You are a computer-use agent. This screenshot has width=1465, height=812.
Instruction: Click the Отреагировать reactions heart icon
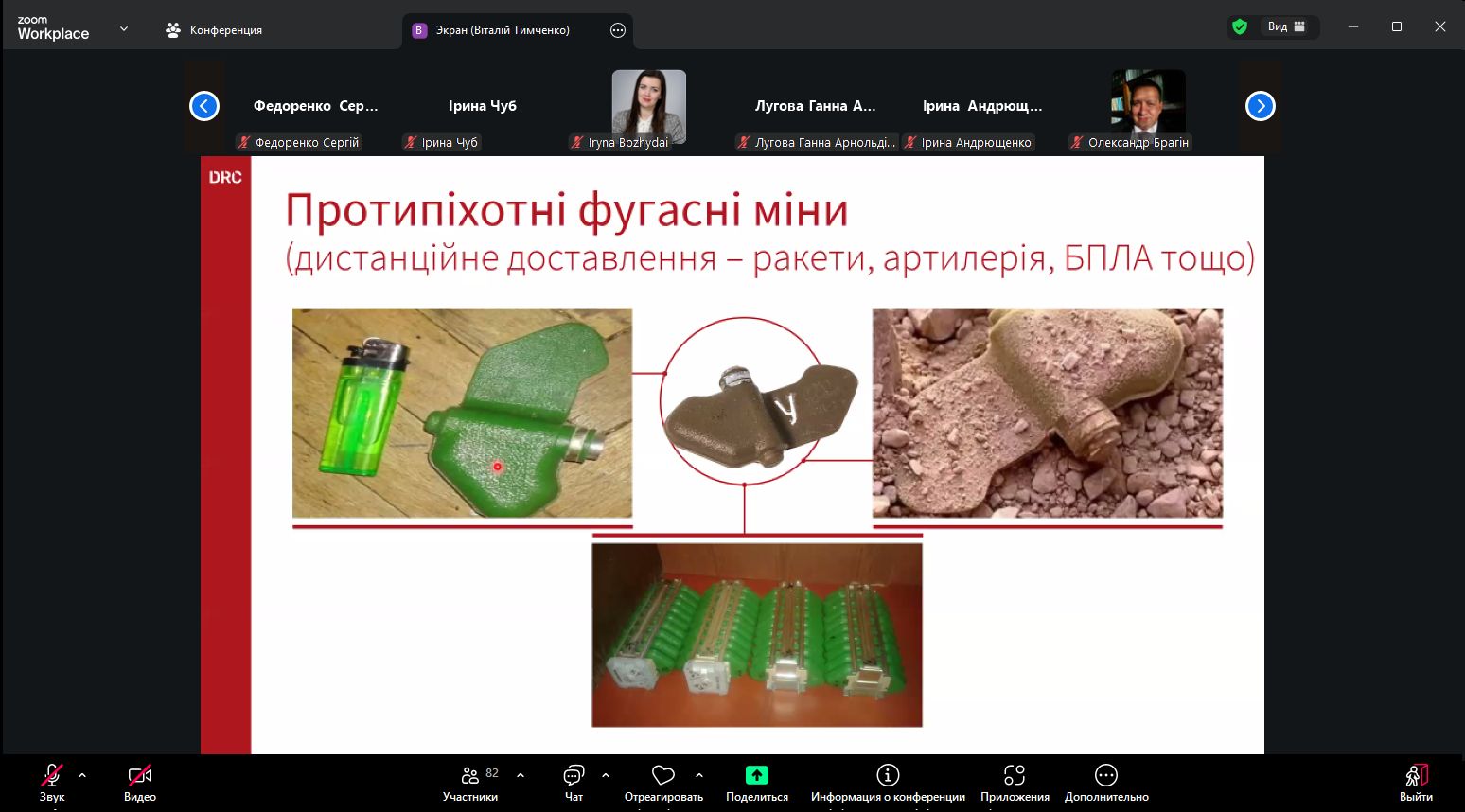tap(663, 776)
